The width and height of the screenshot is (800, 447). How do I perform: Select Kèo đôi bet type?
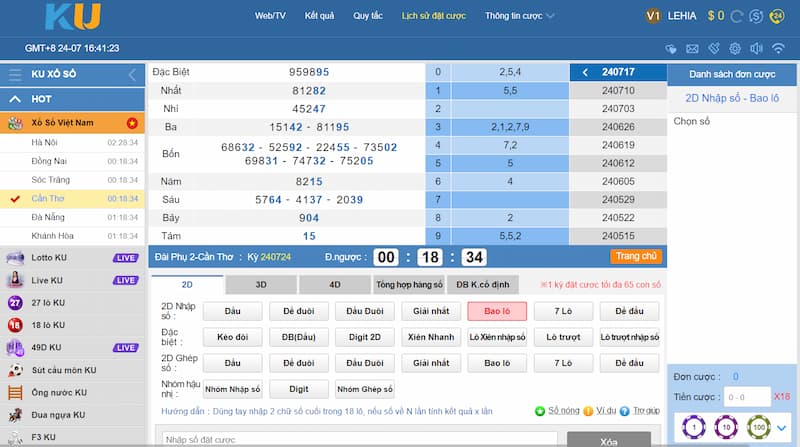[233, 337]
